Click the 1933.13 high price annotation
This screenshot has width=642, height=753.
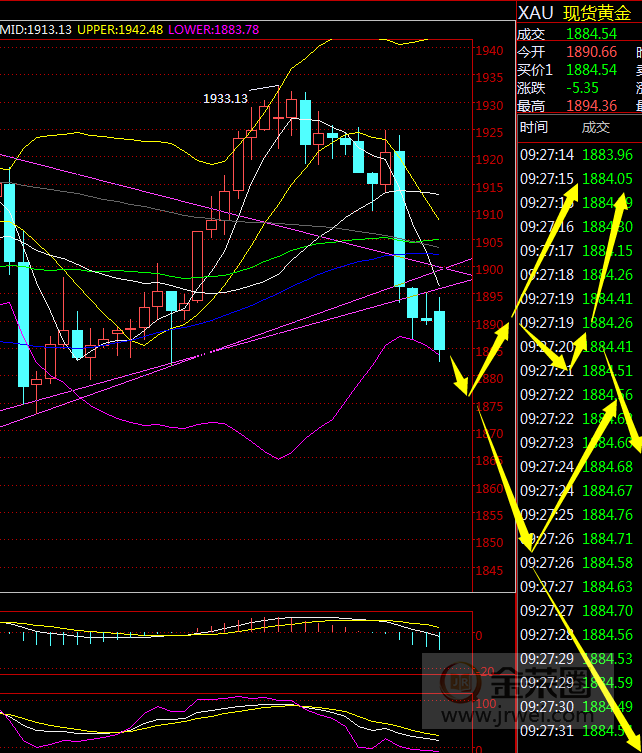[x=225, y=98]
